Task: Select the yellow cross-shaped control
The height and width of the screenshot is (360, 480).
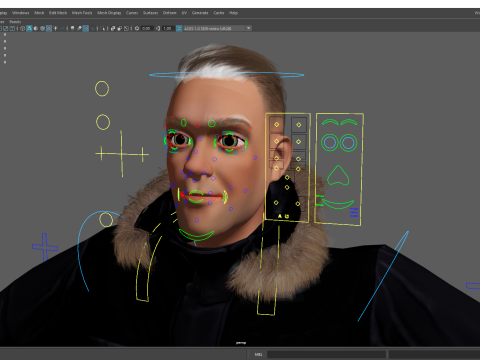Action: tap(122, 154)
